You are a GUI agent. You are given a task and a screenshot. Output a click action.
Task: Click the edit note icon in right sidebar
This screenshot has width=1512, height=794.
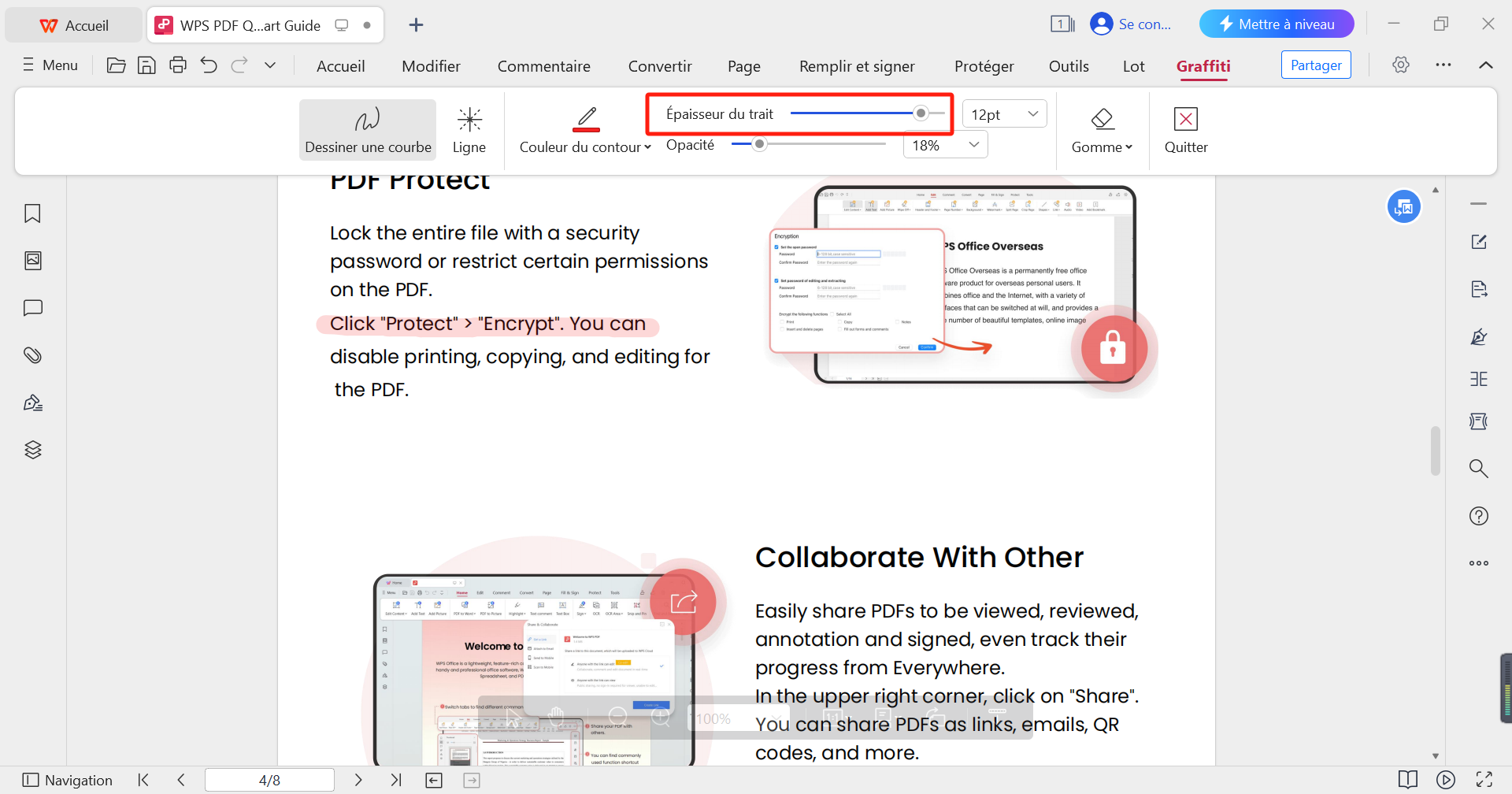1479,242
